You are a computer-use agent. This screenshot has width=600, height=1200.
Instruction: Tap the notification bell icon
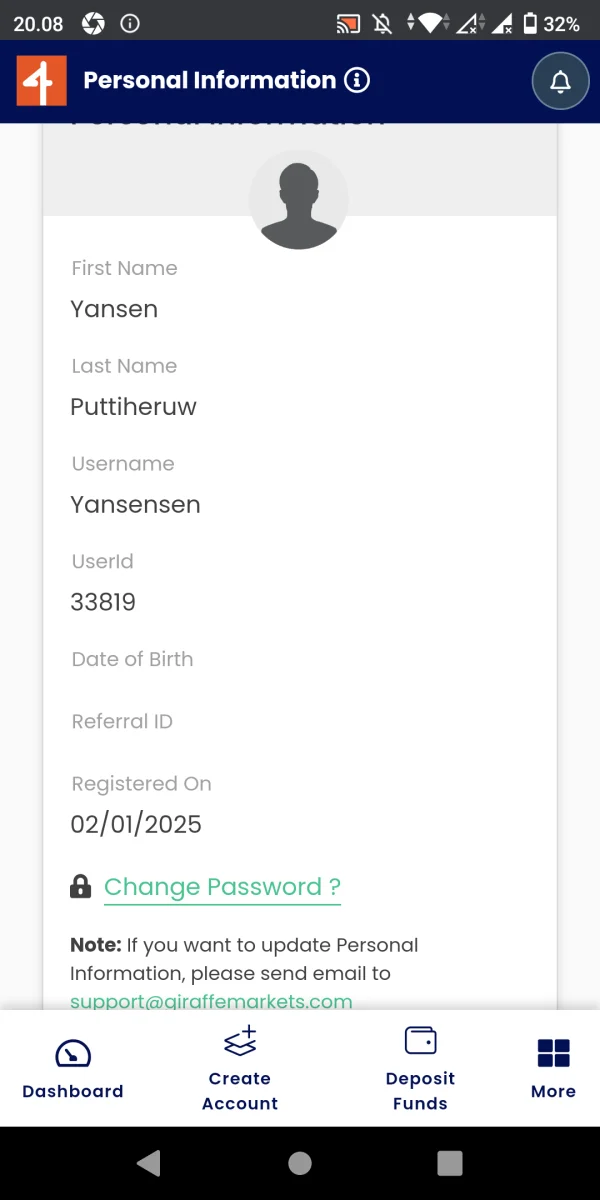(561, 81)
